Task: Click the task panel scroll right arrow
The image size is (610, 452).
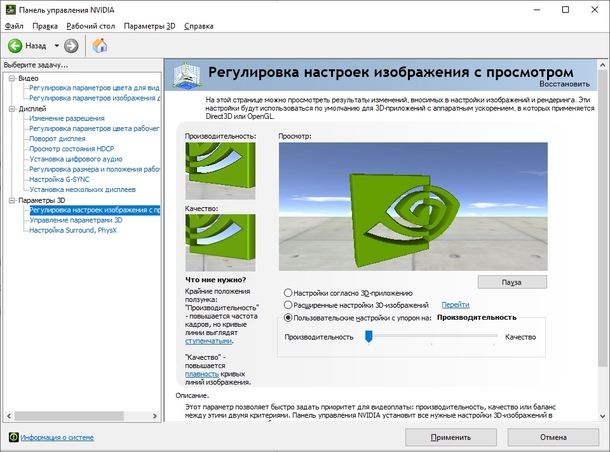Action: [x=155, y=416]
